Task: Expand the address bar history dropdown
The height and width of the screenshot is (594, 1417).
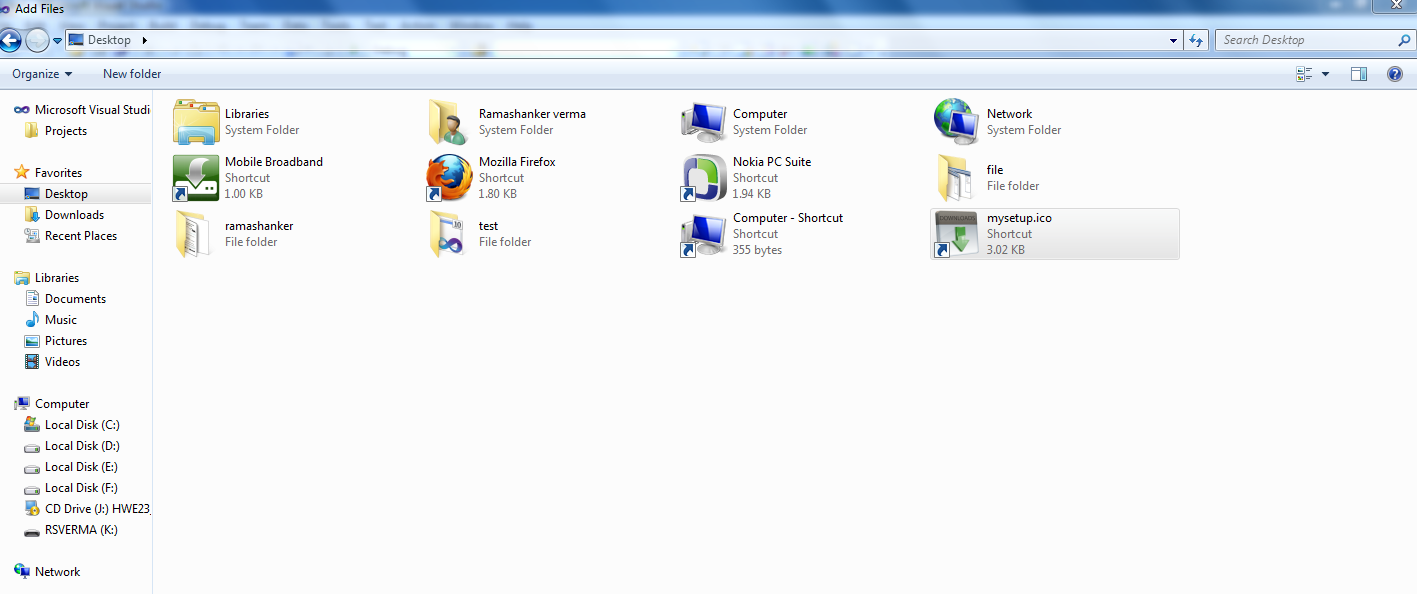Action: point(1173,40)
